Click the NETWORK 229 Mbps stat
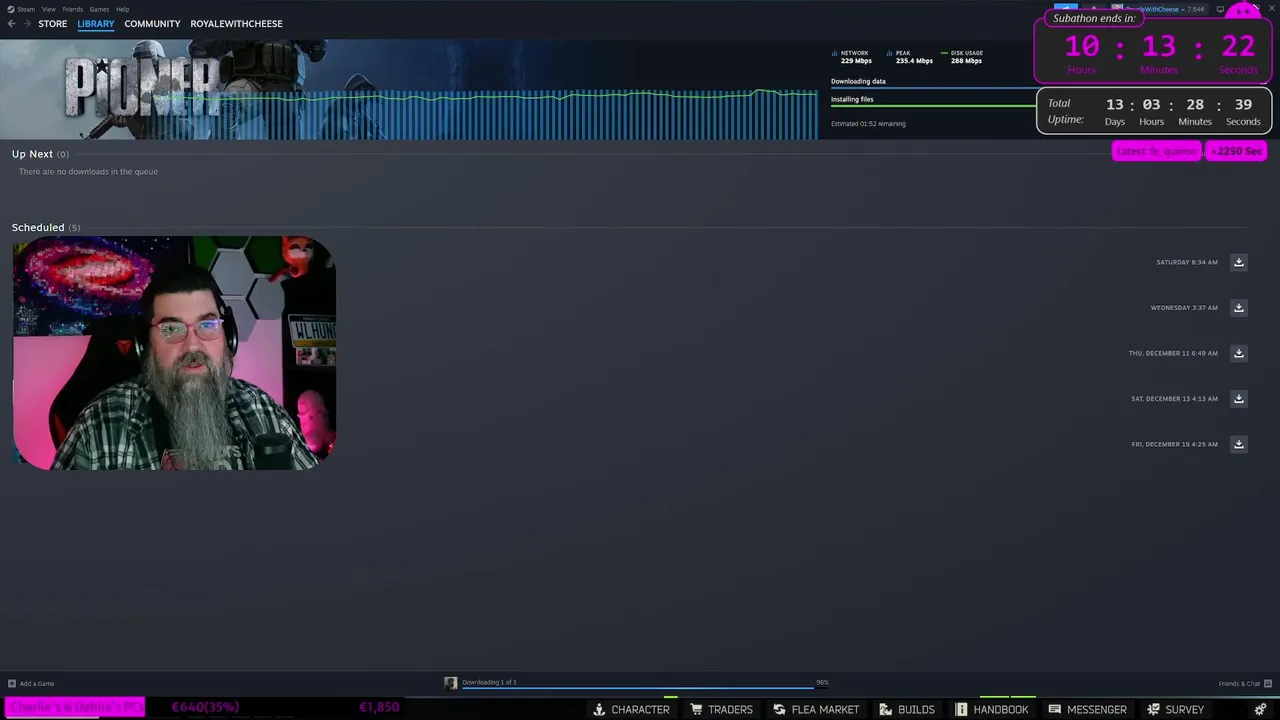1280x720 pixels. [x=853, y=57]
